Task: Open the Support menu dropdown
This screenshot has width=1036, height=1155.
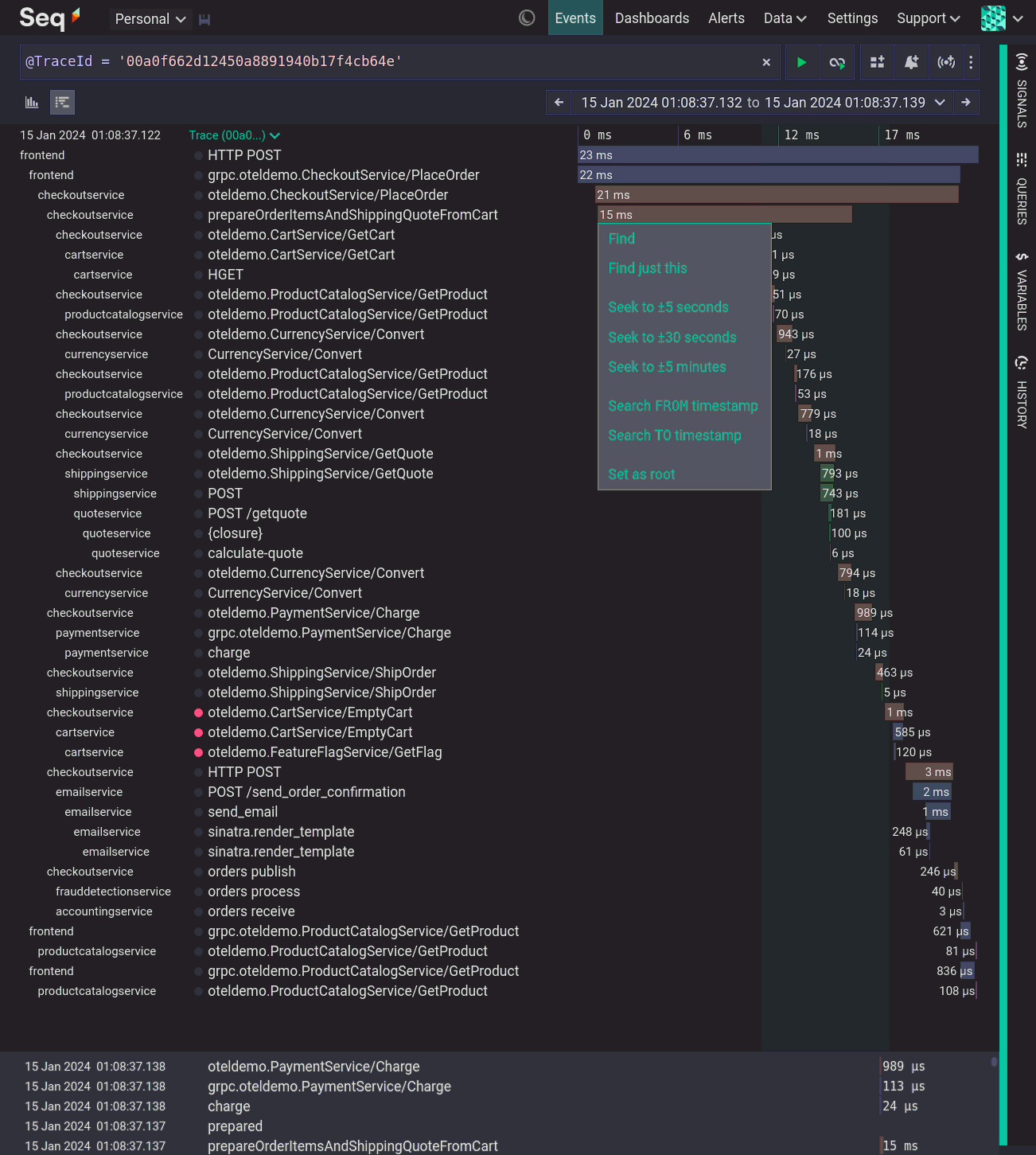Action: pos(929,18)
